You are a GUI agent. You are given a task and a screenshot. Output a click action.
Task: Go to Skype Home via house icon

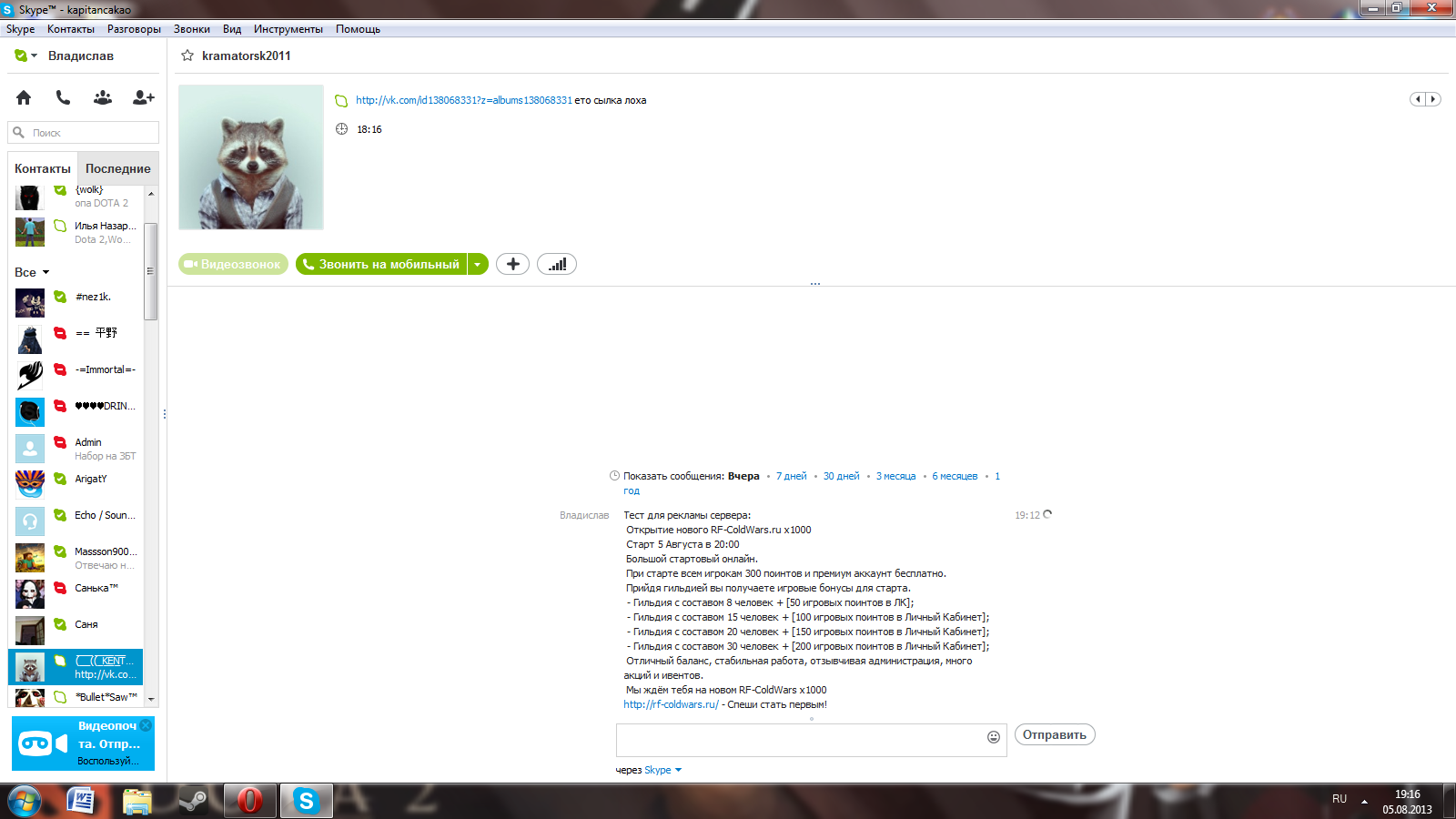[x=24, y=97]
